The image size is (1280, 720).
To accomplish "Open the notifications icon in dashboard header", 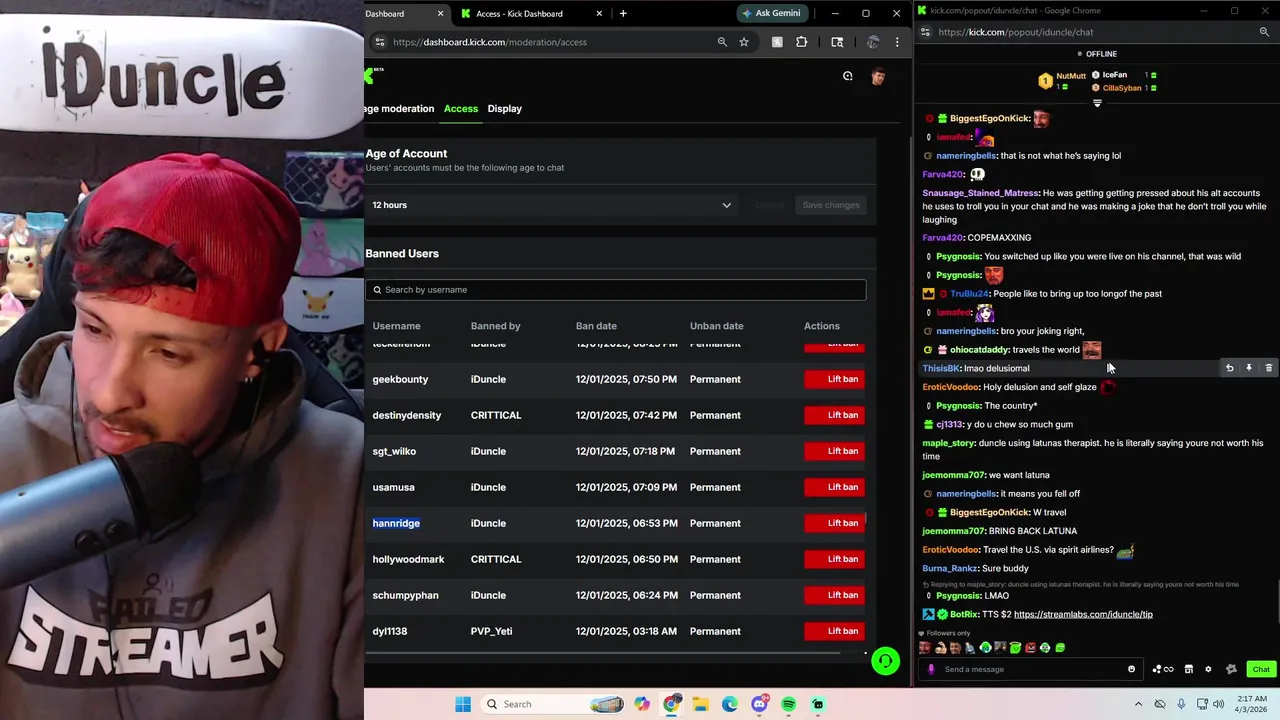I will pos(848,76).
